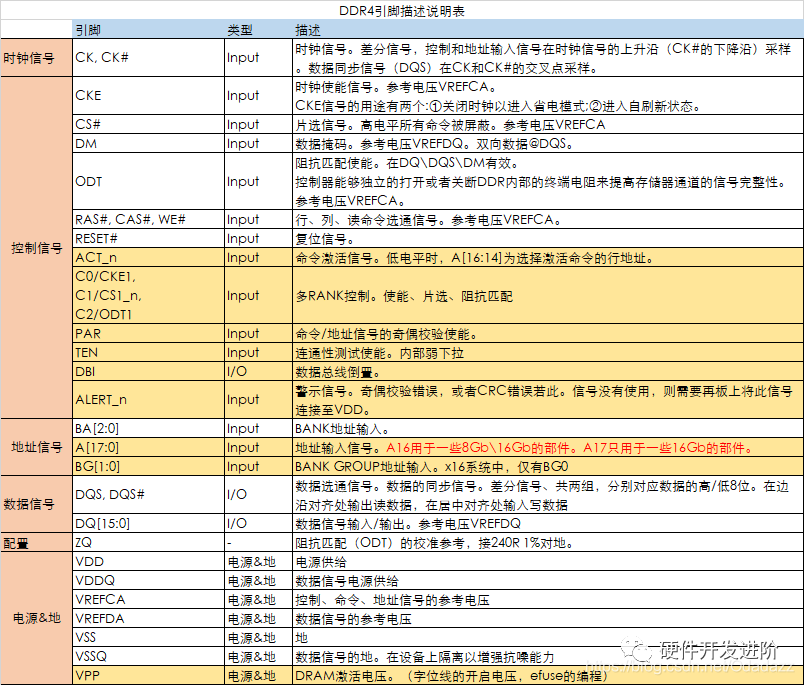The width and height of the screenshot is (804, 685).
Task: Select the pin cell 'DQS, DQS#'
Action: click(x=149, y=495)
